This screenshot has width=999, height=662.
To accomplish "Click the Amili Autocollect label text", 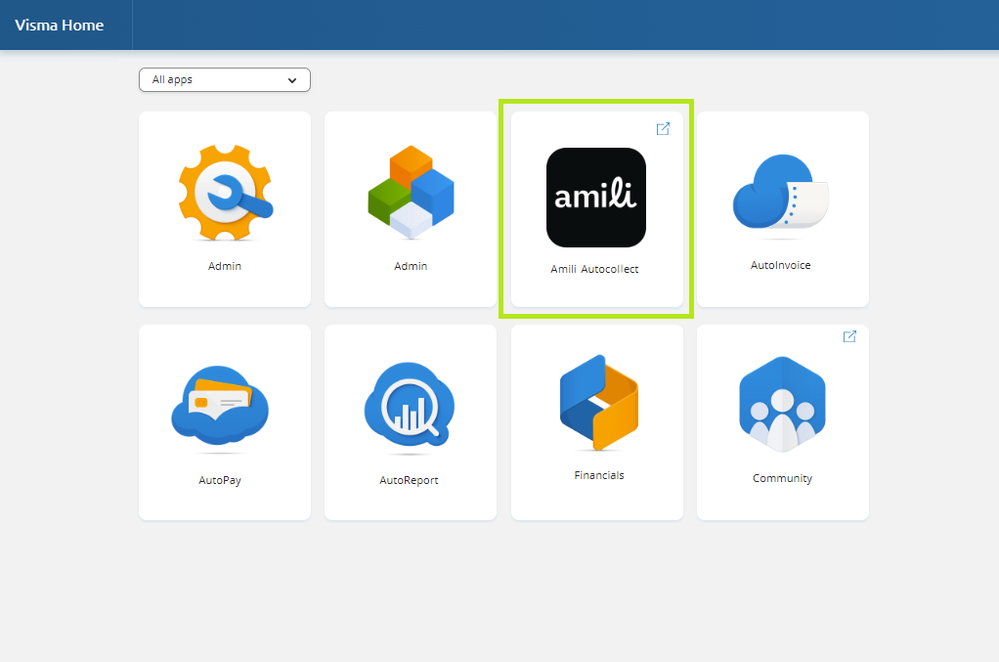I will coord(594,269).
